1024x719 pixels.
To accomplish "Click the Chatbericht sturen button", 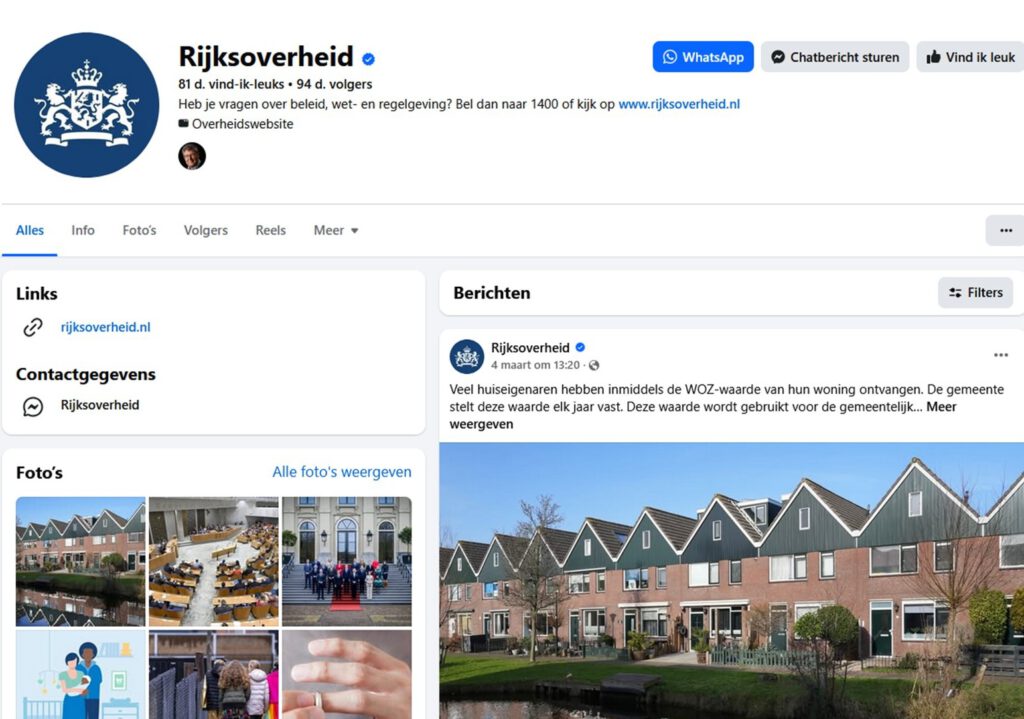I will click(x=835, y=57).
